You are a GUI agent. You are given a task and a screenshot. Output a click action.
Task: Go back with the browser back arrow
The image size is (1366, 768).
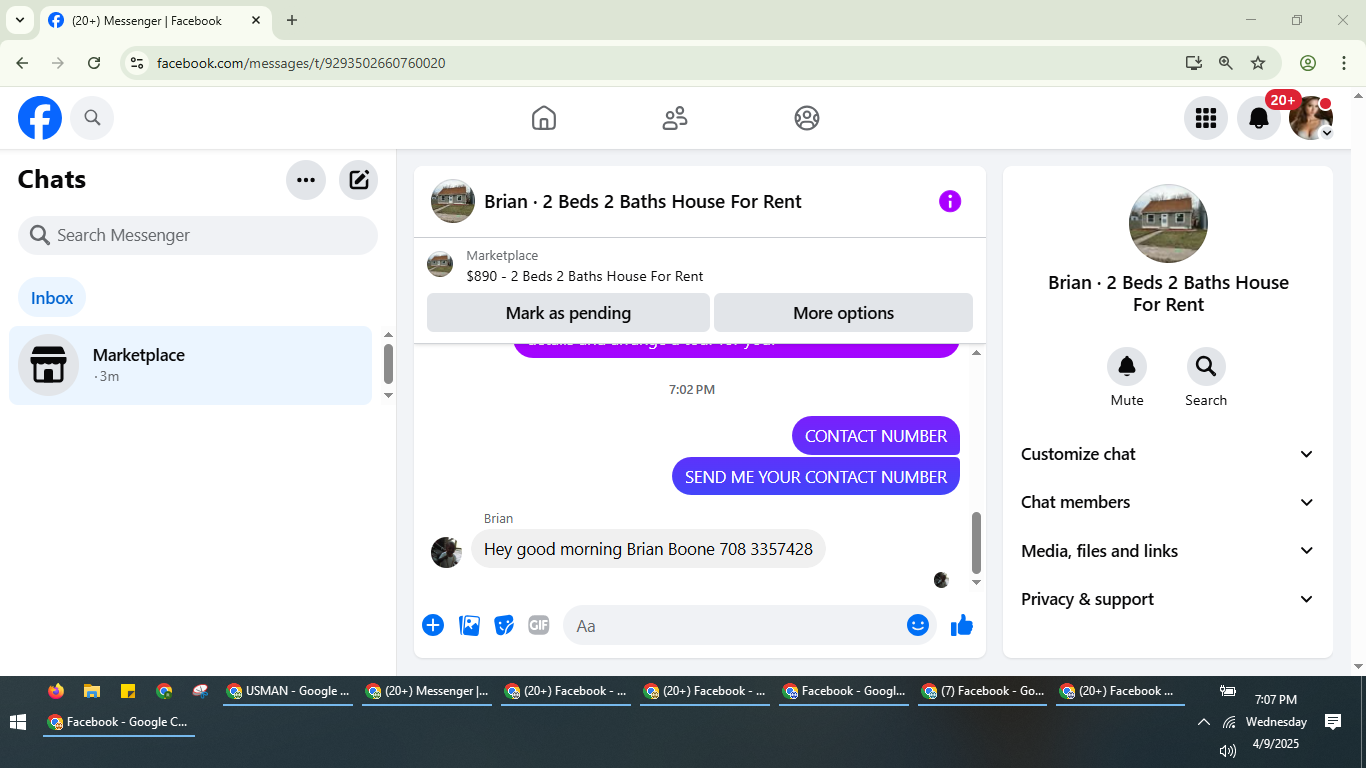pyautogui.click(x=22, y=63)
